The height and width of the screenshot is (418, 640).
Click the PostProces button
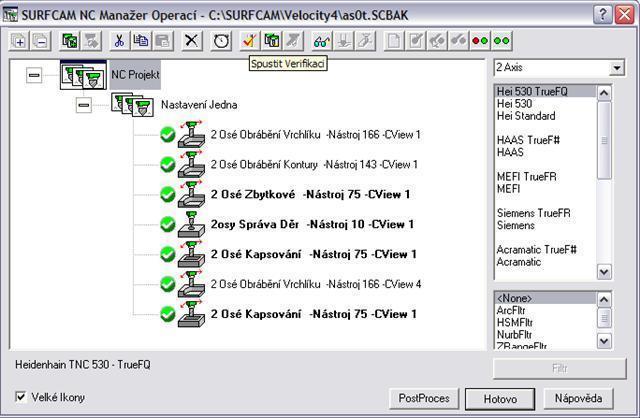pyautogui.click(x=424, y=398)
